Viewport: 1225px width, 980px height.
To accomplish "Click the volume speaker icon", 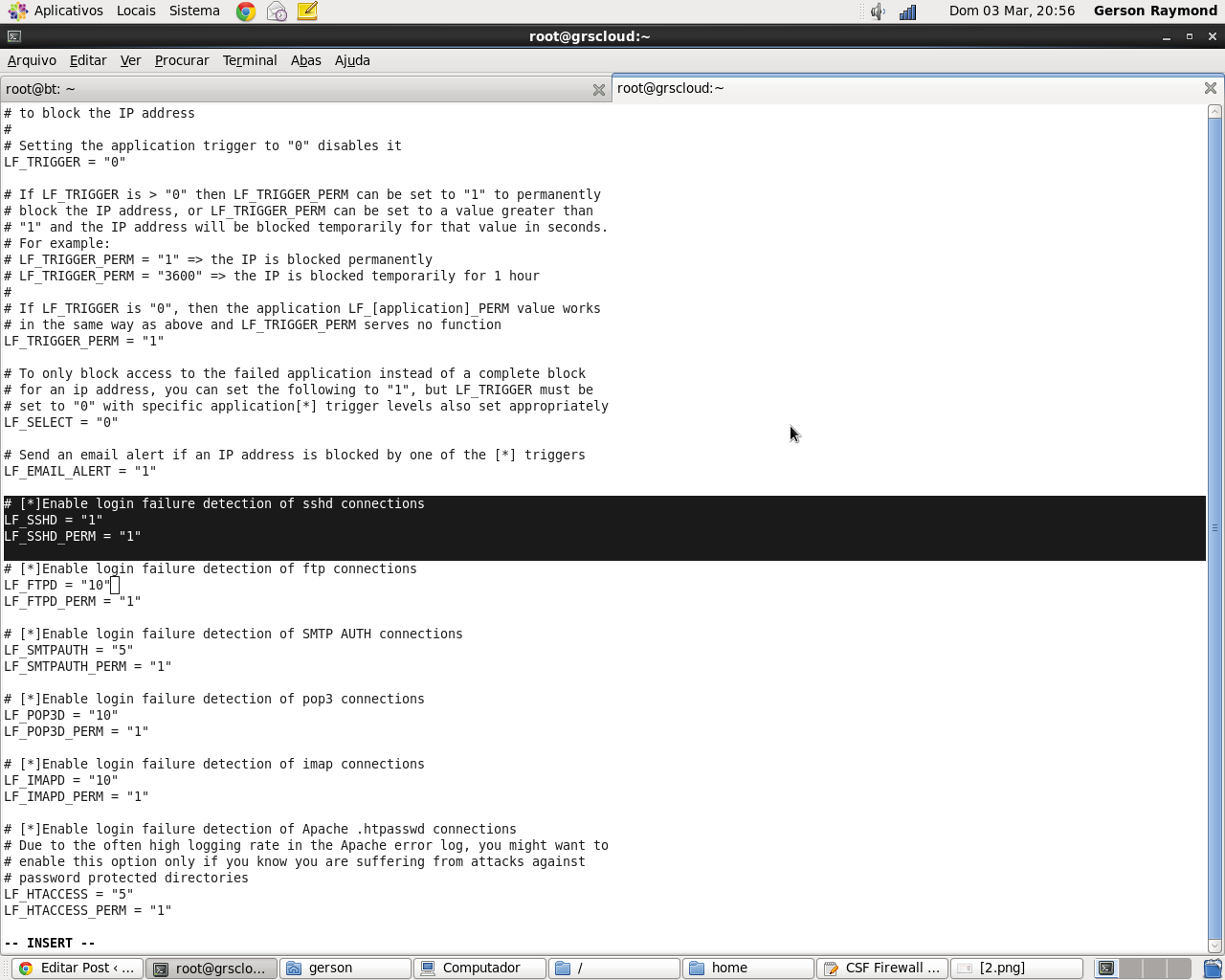I will tap(878, 11).
